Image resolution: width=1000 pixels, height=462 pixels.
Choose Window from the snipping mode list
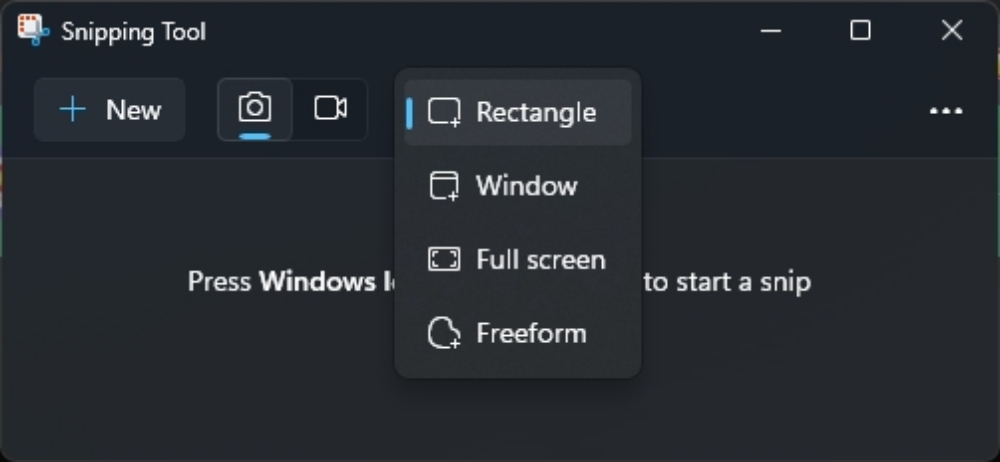pos(518,186)
